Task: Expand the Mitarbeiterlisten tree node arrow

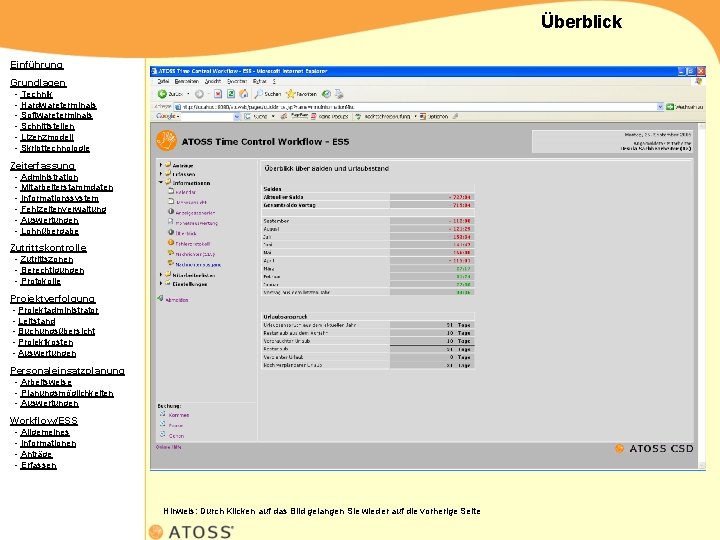Action: pos(161,275)
